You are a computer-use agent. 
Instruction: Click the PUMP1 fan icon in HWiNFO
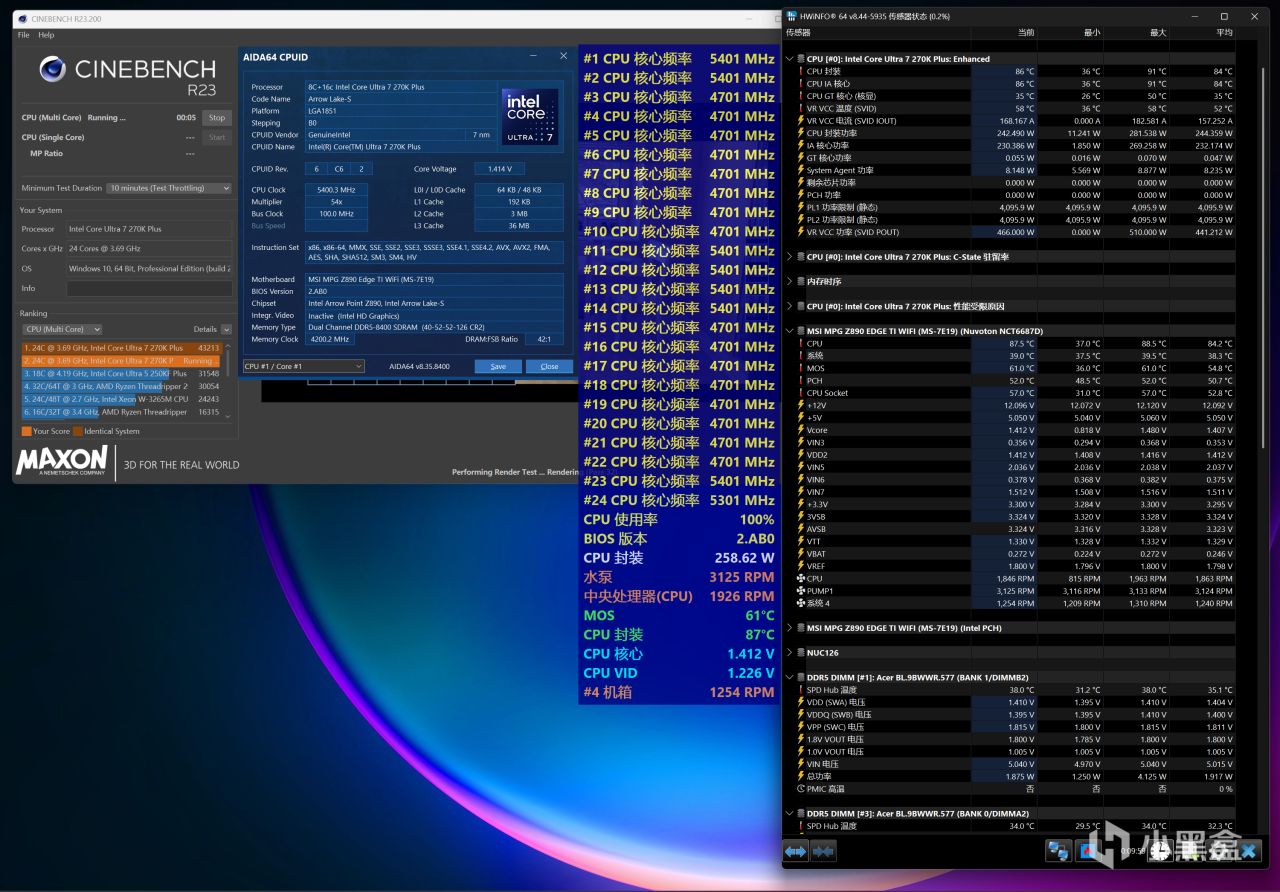click(800, 591)
